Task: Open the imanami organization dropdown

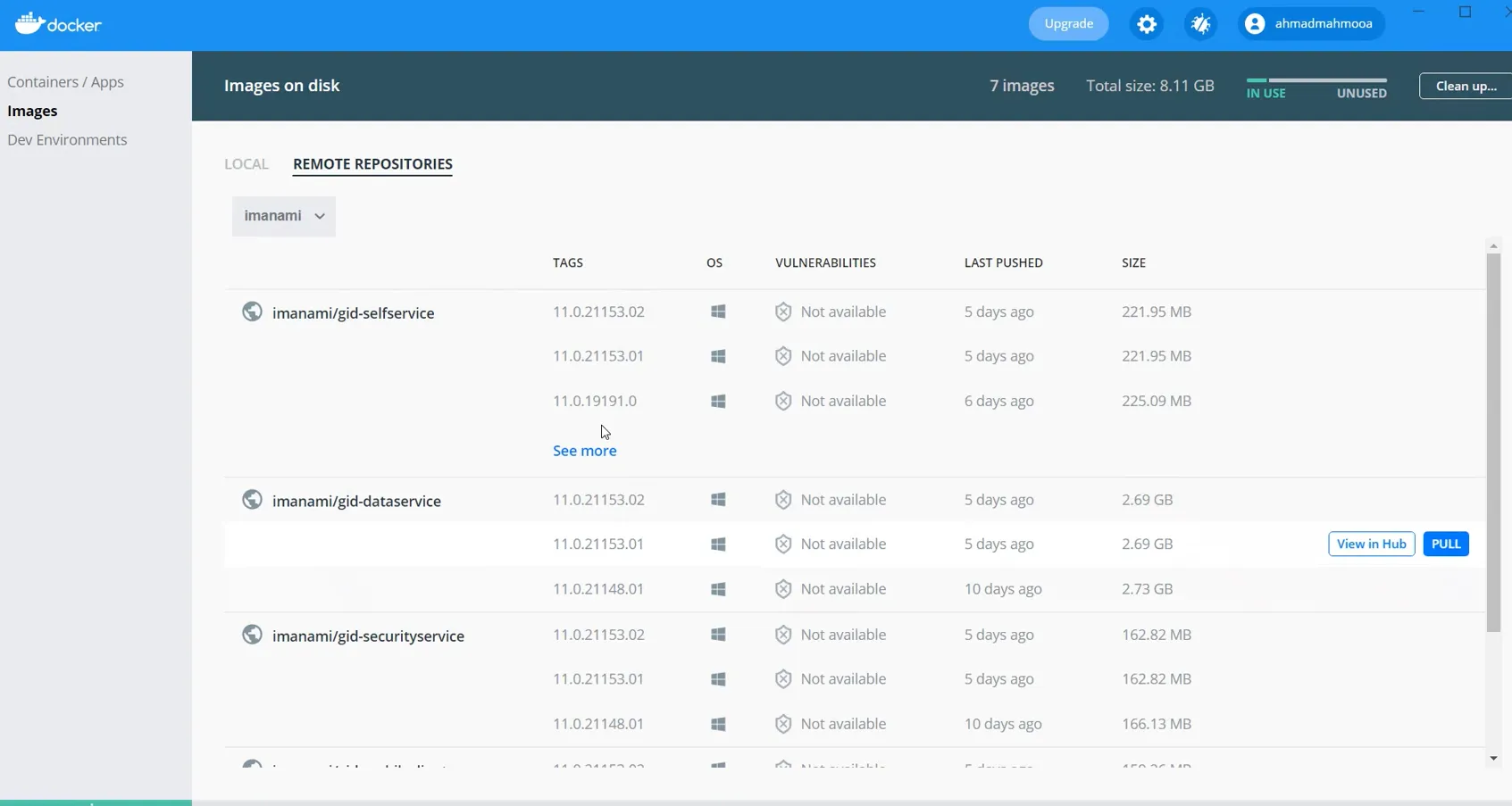Action: point(284,216)
